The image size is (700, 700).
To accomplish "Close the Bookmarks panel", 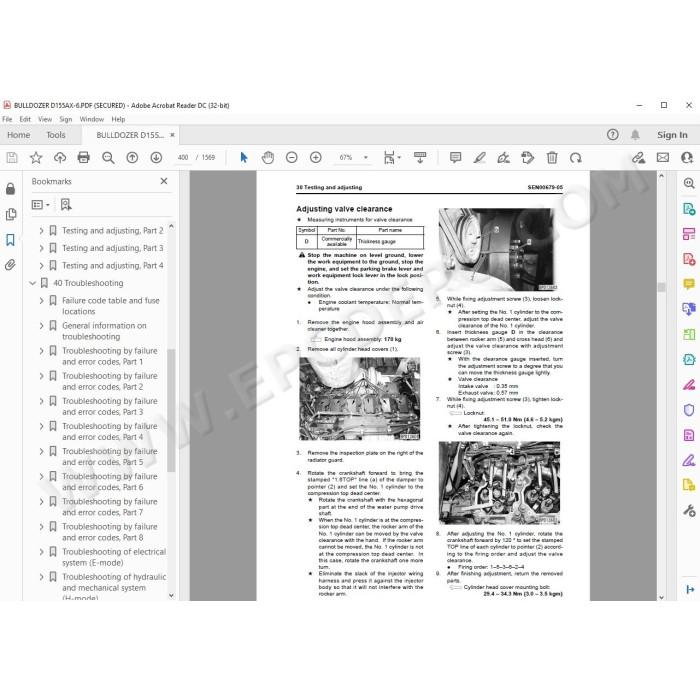I will 164,181.
